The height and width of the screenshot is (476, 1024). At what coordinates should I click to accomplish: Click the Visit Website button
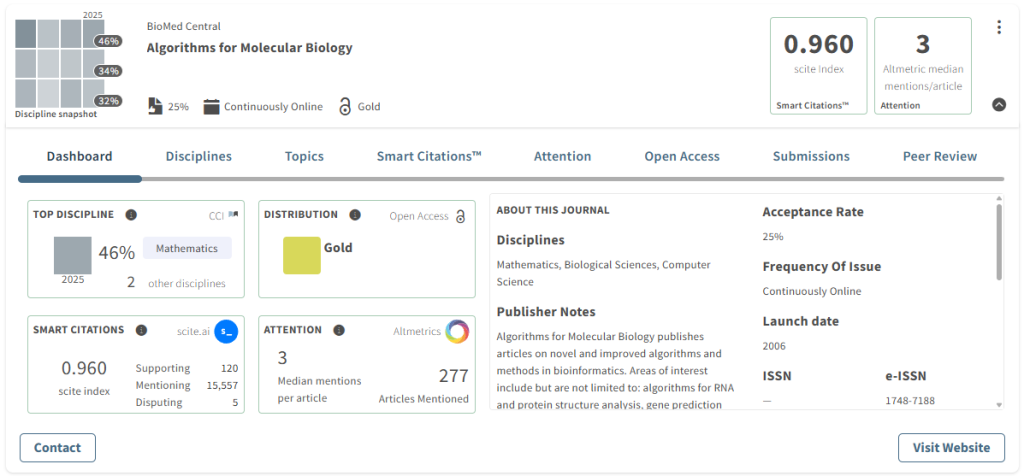click(951, 448)
